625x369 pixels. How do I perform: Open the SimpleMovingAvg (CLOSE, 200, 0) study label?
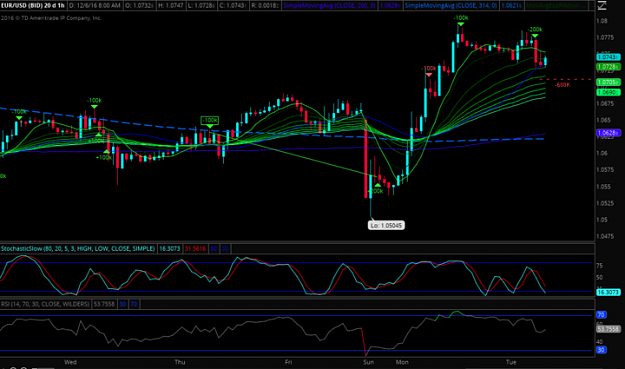click(329, 6)
